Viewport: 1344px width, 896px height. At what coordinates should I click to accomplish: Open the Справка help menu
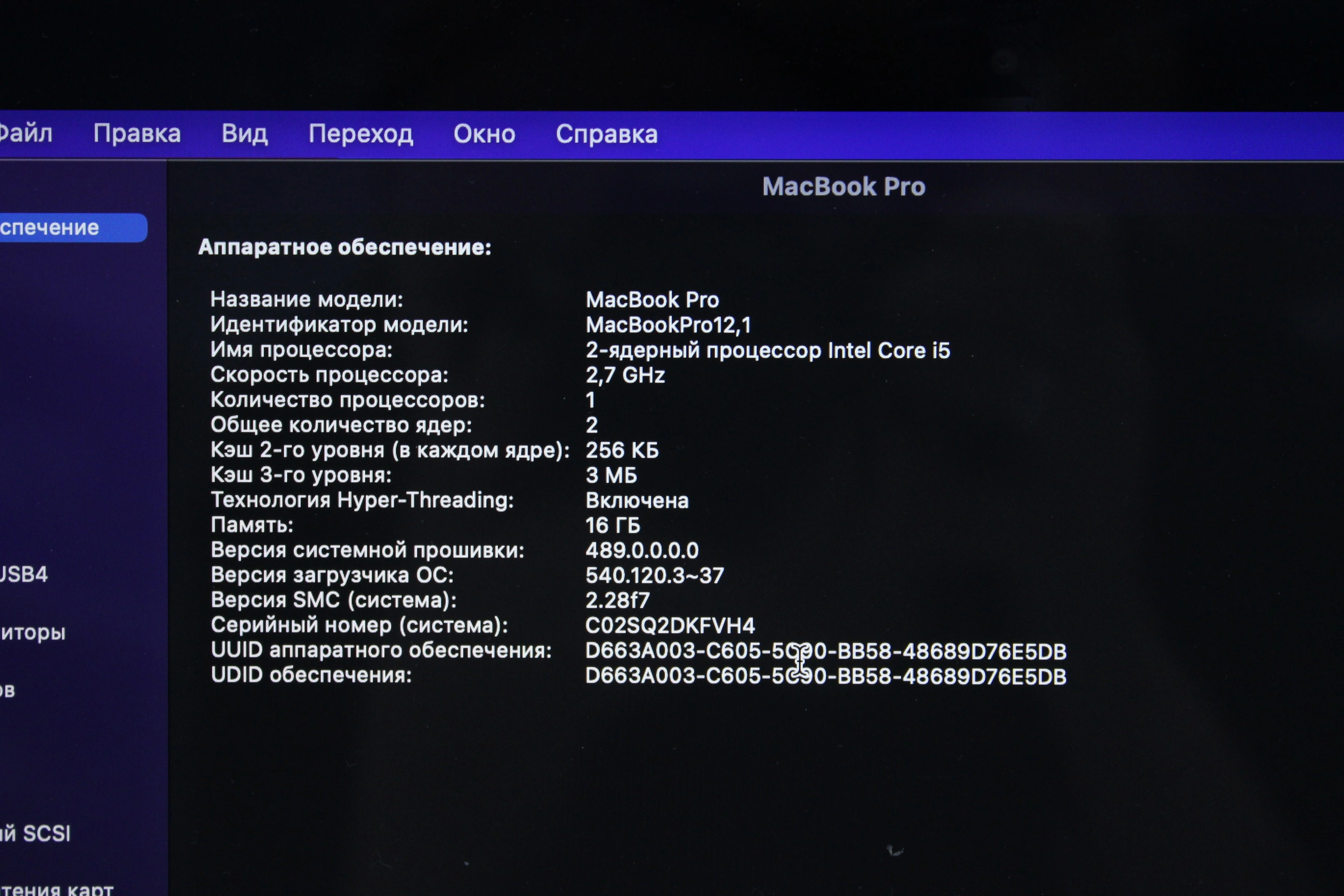[x=606, y=134]
